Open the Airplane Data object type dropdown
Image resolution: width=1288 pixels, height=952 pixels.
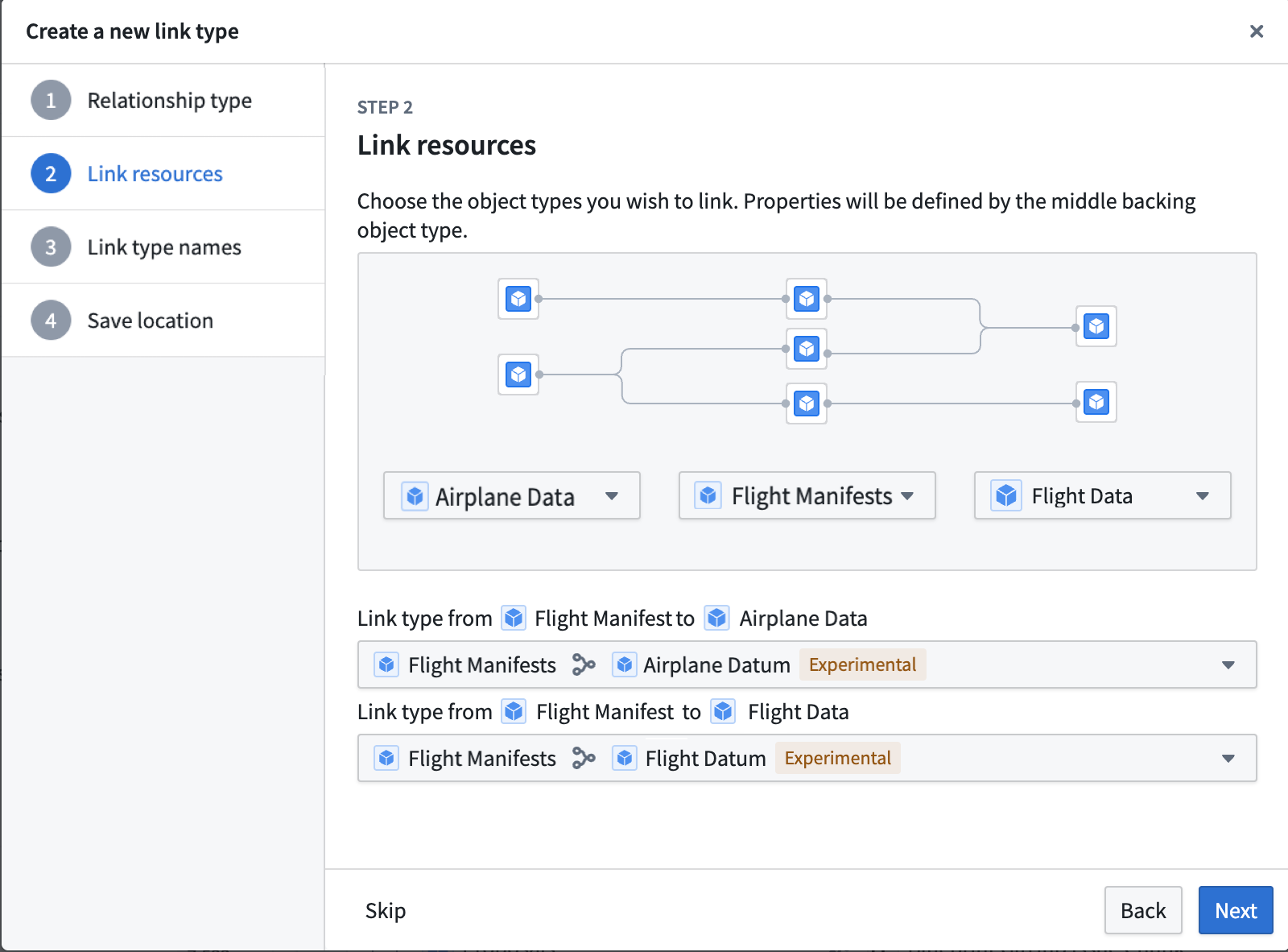point(612,496)
